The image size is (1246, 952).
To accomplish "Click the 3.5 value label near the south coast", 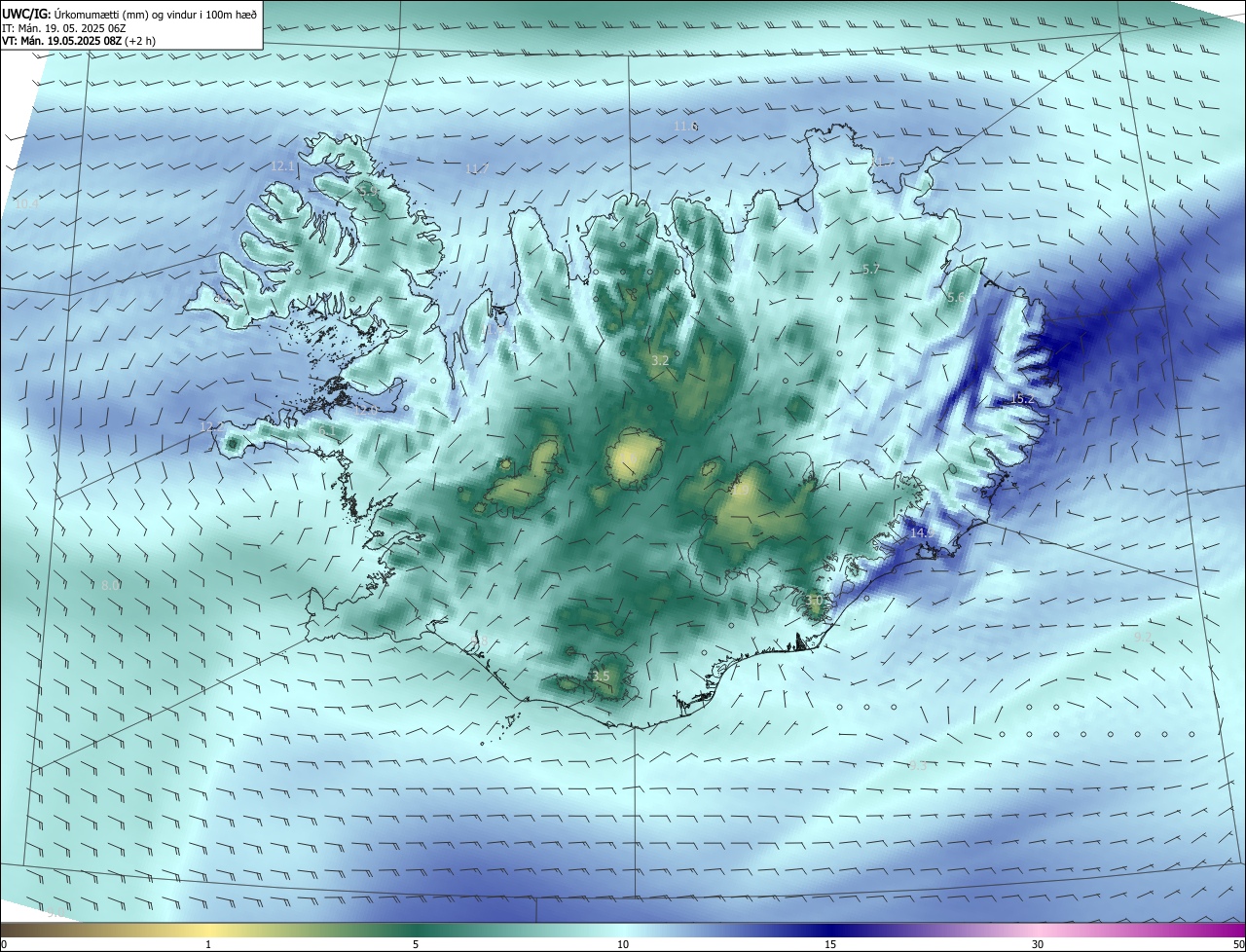I will point(601,677).
